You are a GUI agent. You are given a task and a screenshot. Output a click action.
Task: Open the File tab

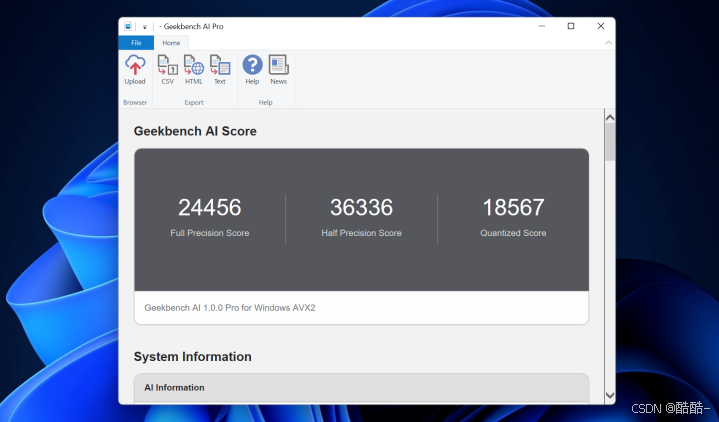(136, 43)
